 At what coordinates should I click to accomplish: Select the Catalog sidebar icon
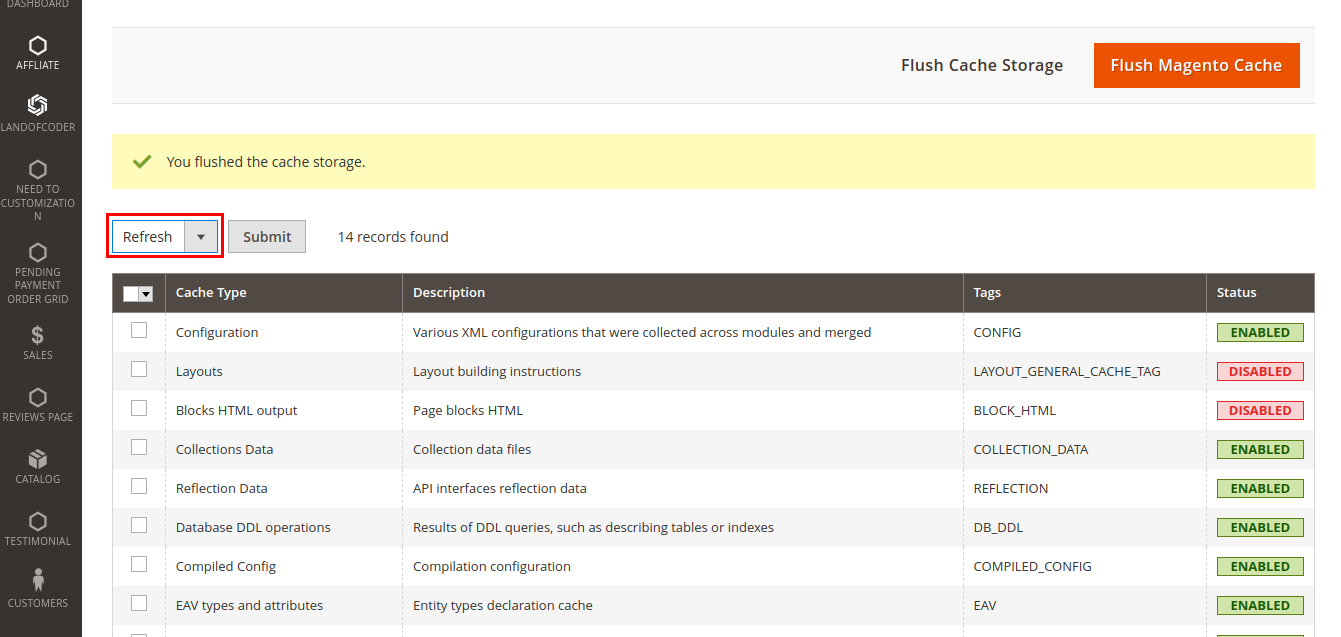click(38, 460)
